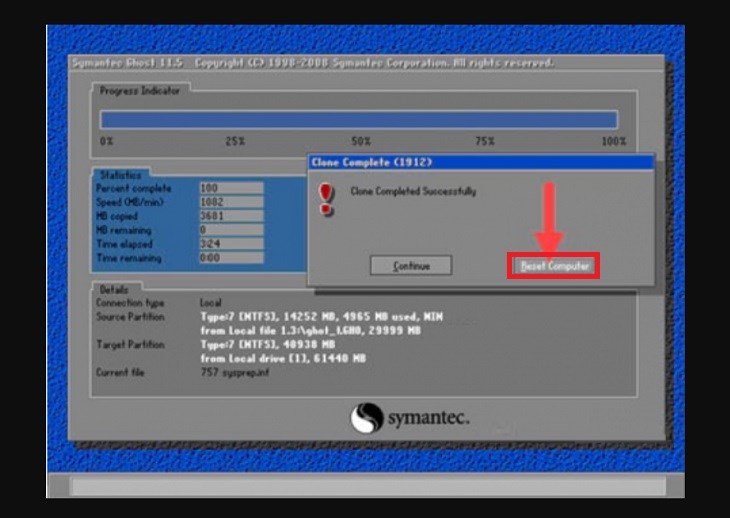Click the 'Type:7 [NTFS], 40938 MB' line
This screenshot has width=730, height=518.
pyautogui.click(x=268, y=344)
